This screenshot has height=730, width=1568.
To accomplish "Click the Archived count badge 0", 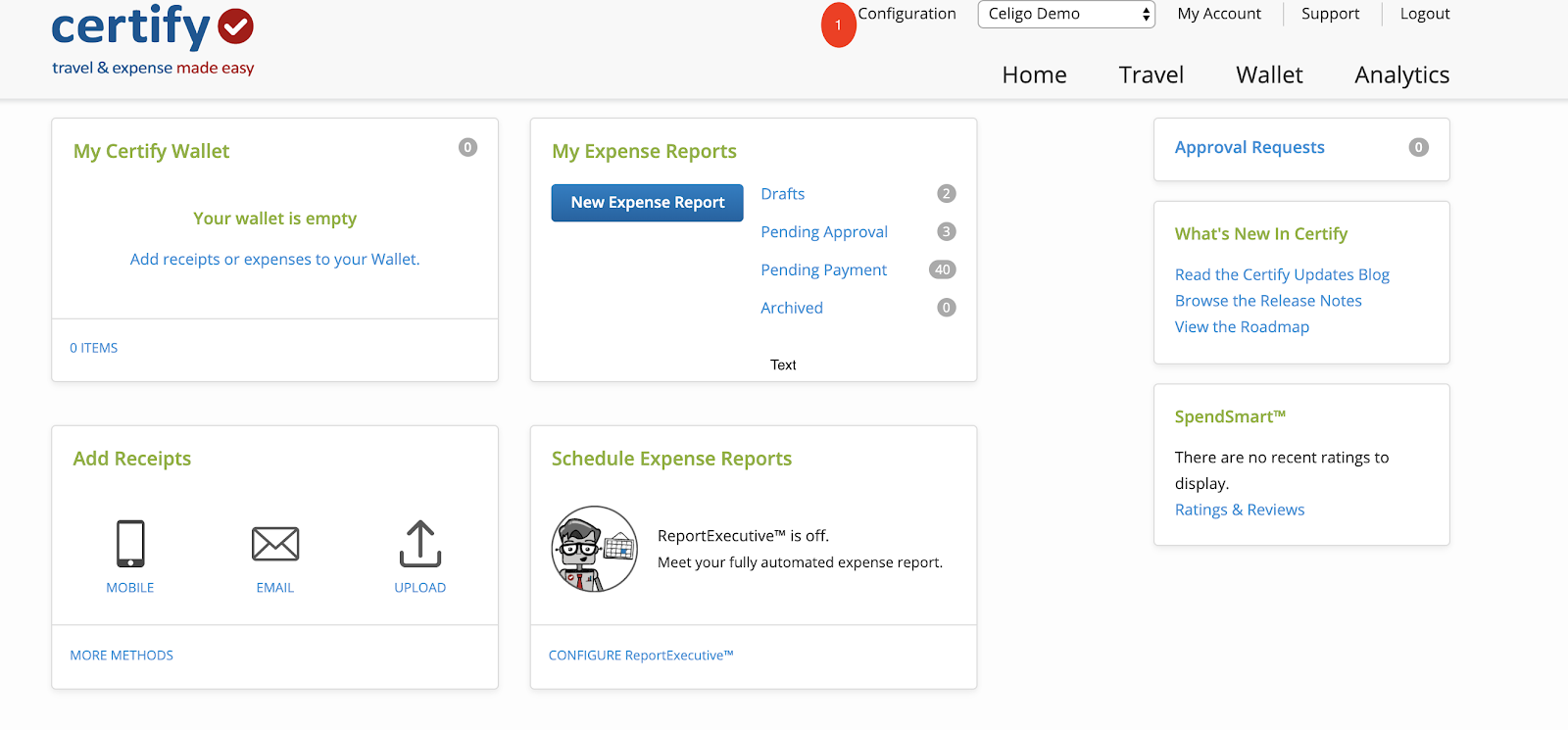I will point(946,308).
